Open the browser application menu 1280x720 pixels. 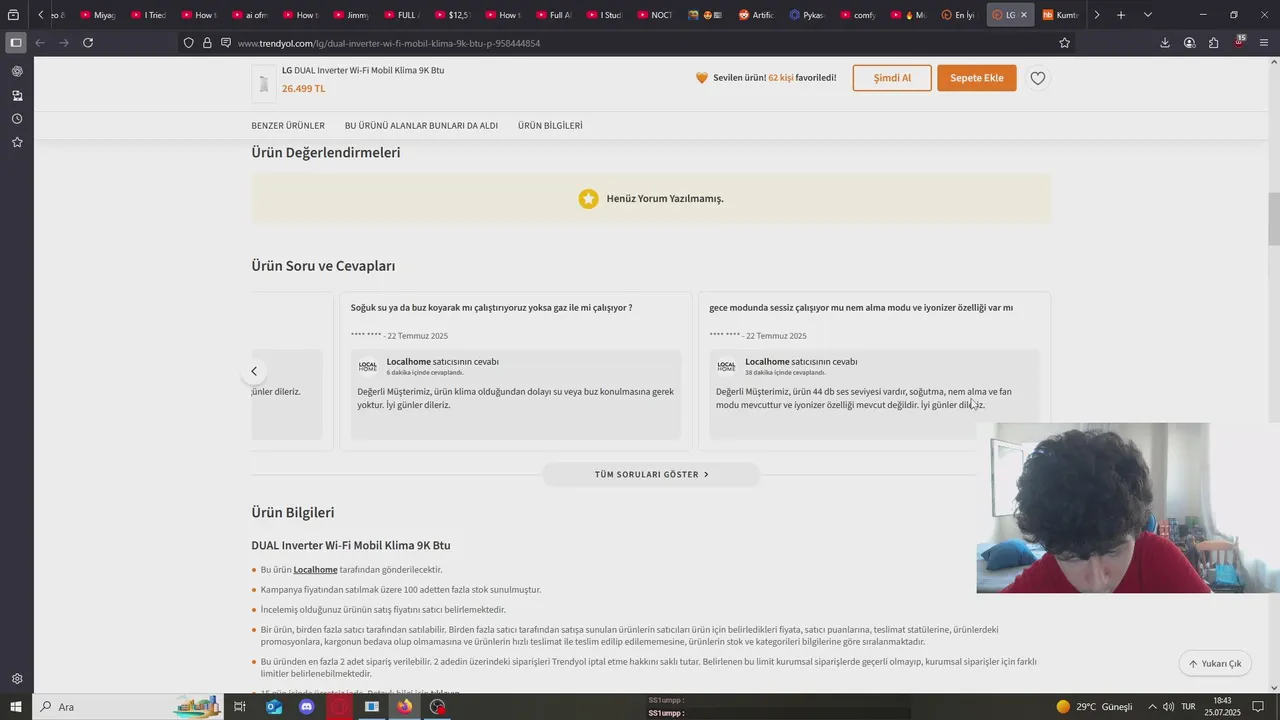point(1264,43)
